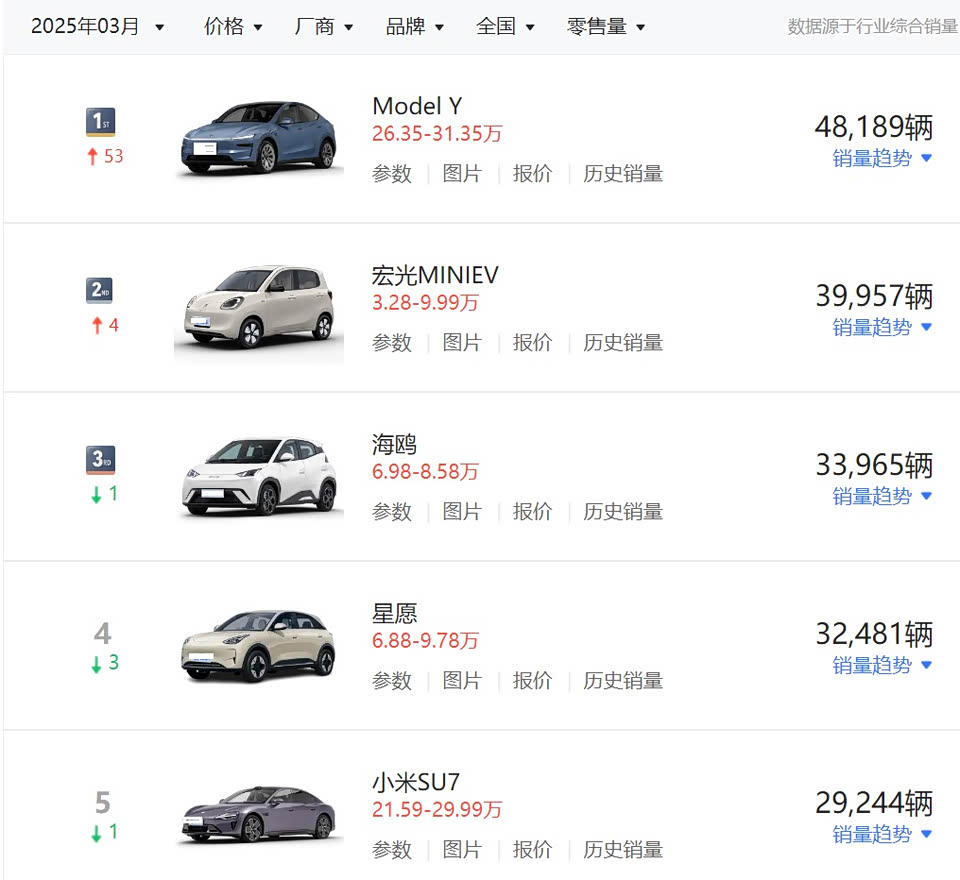
Task: Expand the 品牌 brand filter
Action: pos(415,27)
